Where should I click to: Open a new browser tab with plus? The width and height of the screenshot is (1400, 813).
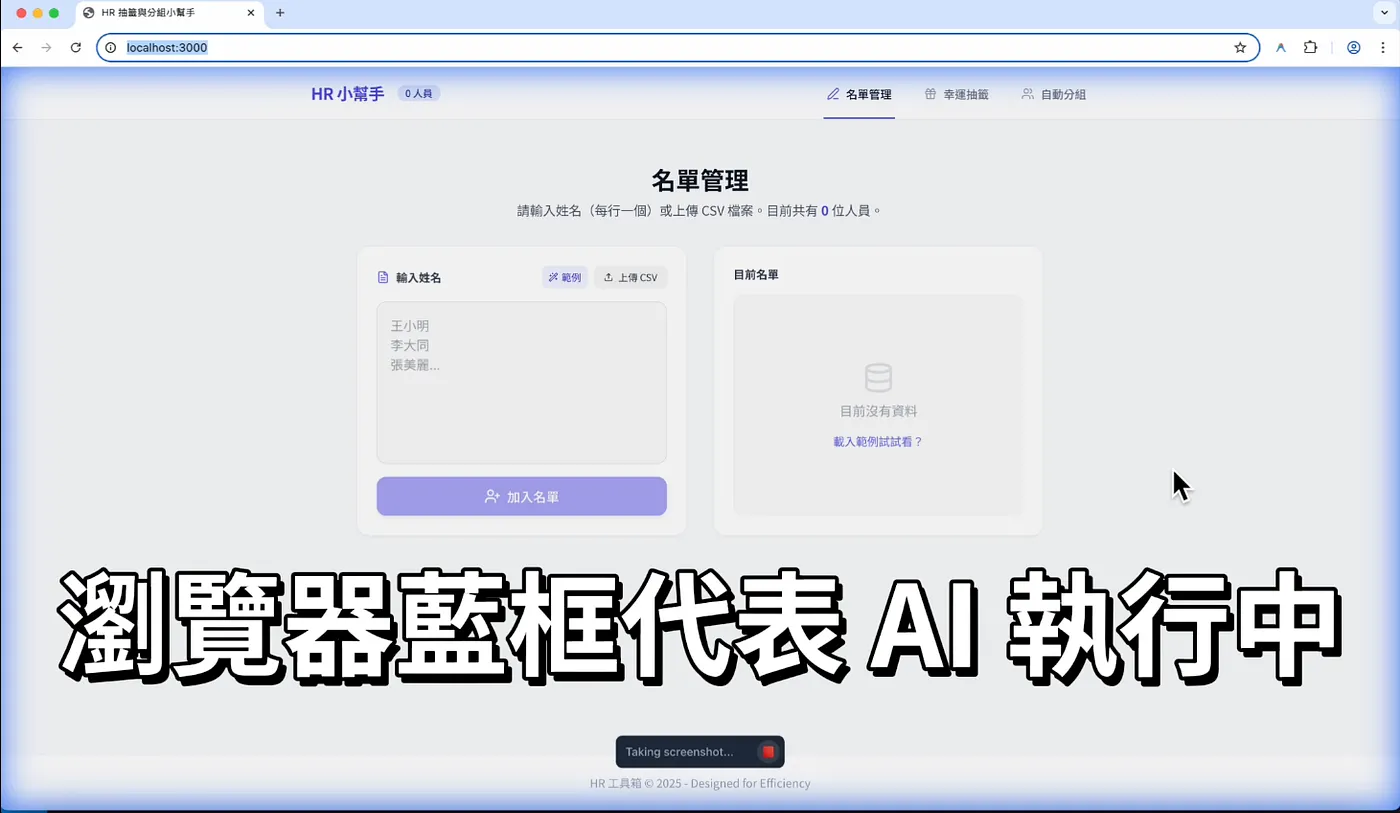click(280, 13)
